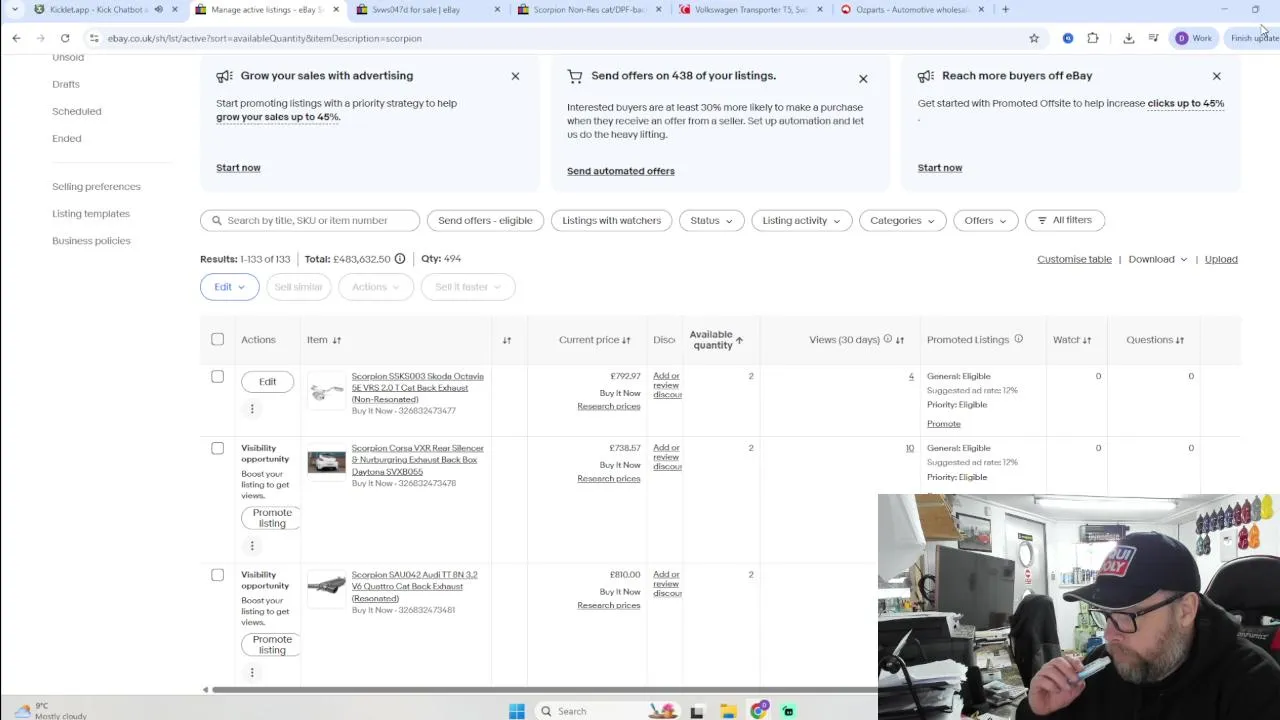The width and height of the screenshot is (1280, 720).
Task: Dismiss the Send offers banner
Action: (863, 79)
